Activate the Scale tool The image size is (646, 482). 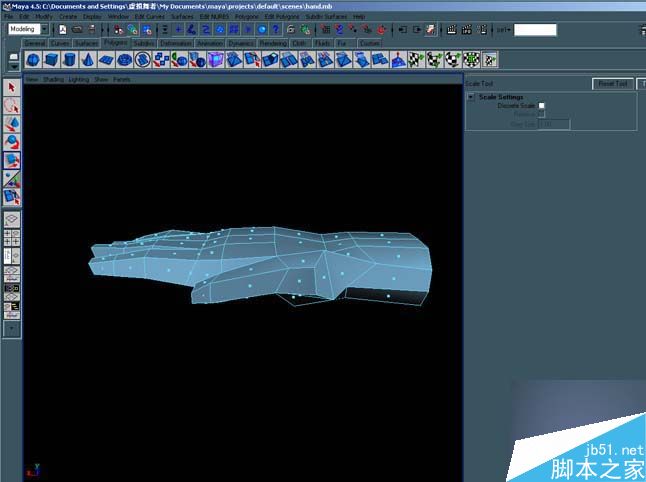click(12, 160)
